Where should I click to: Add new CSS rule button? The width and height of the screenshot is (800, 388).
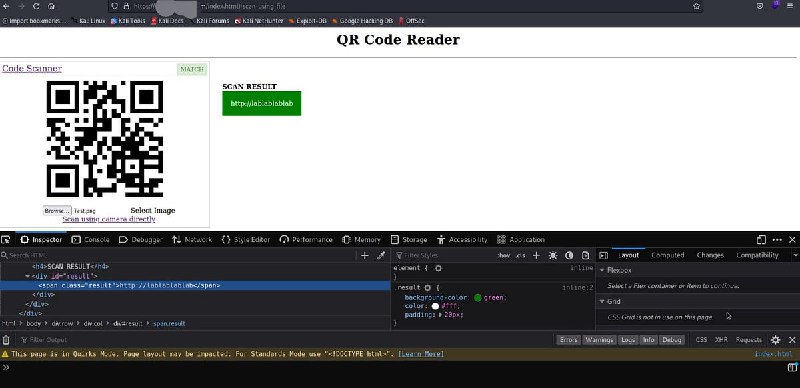[x=536, y=255]
